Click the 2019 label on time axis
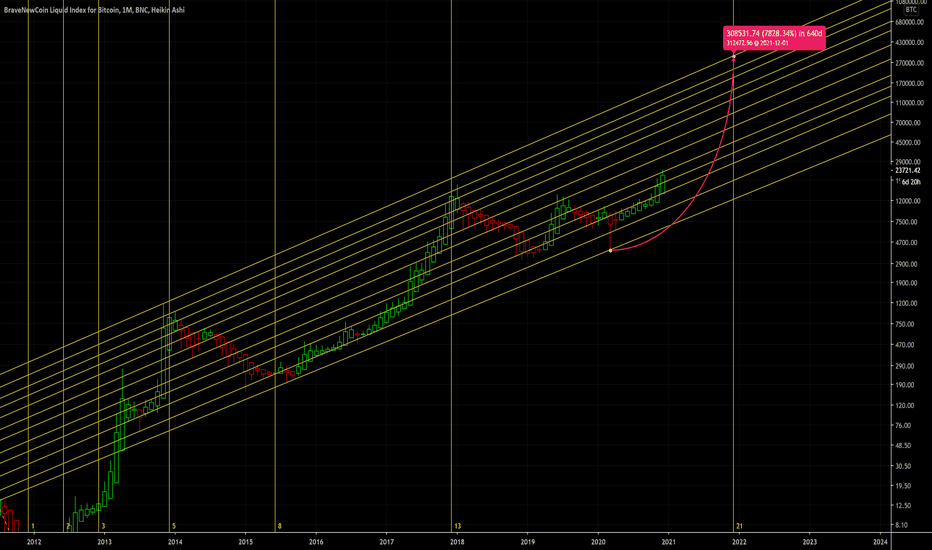932x550 pixels. (x=527, y=542)
